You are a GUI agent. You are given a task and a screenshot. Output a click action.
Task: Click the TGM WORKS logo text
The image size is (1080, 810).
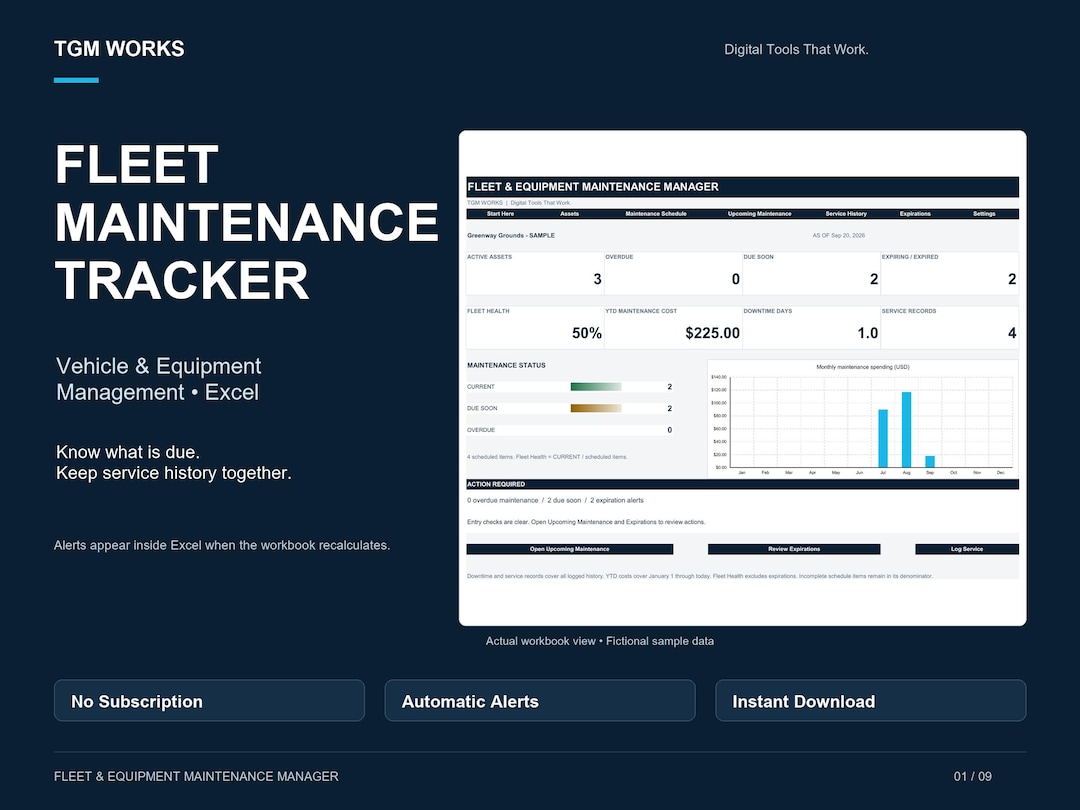click(x=119, y=49)
